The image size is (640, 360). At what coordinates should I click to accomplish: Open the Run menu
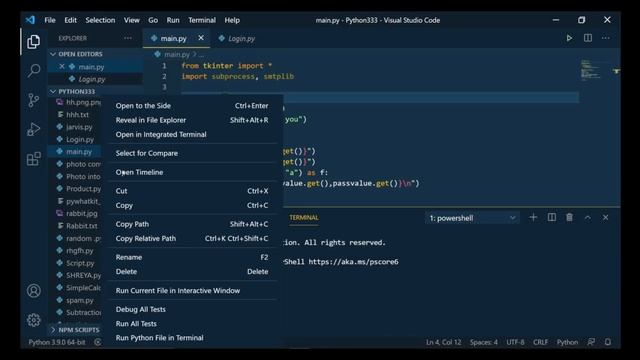(173, 20)
